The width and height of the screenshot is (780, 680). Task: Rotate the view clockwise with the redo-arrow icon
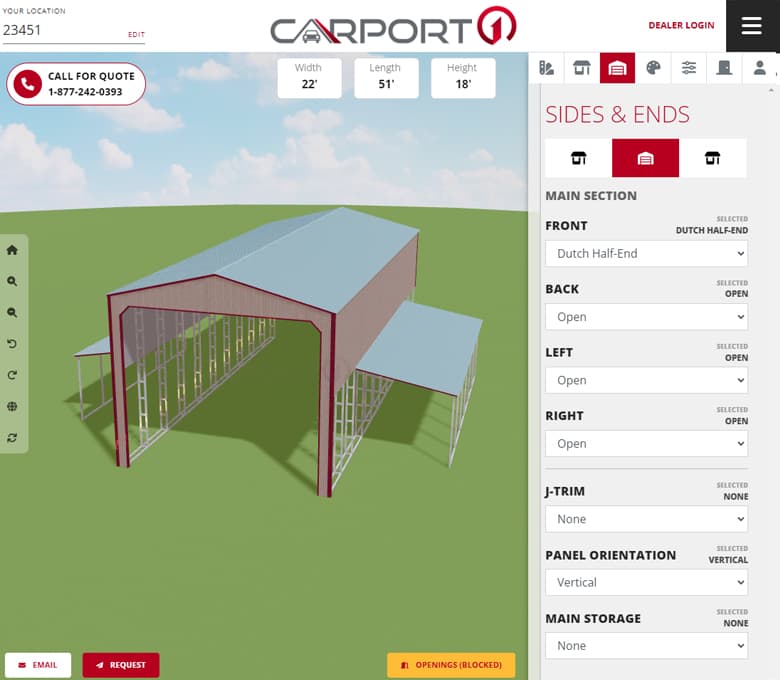coord(12,375)
